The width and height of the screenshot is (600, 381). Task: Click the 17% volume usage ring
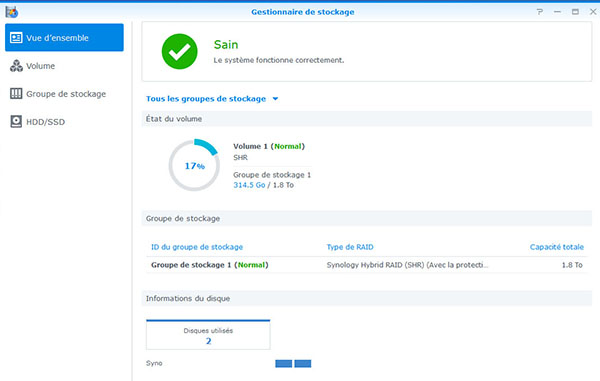[x=194, y=165]
